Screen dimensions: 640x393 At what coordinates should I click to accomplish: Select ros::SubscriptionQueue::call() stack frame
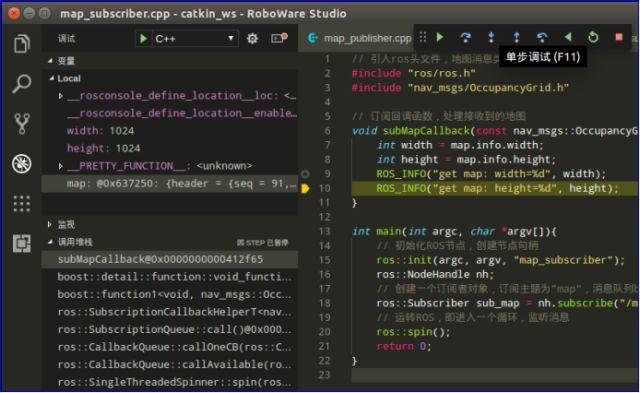click(170, 330)
